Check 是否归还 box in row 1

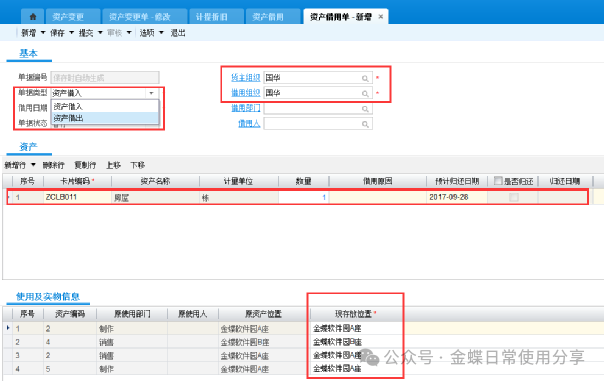coord(513,197)
